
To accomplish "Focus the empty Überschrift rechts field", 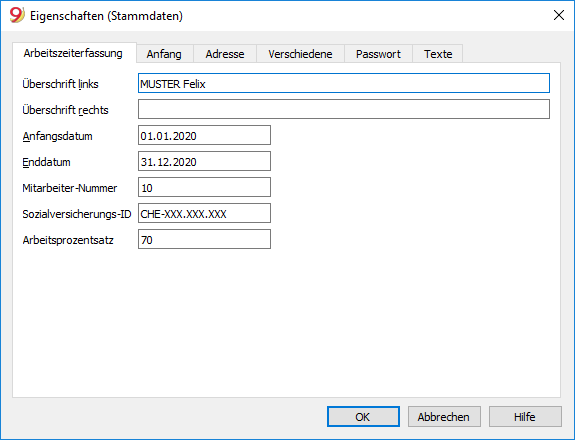I will tap(344, 109).
